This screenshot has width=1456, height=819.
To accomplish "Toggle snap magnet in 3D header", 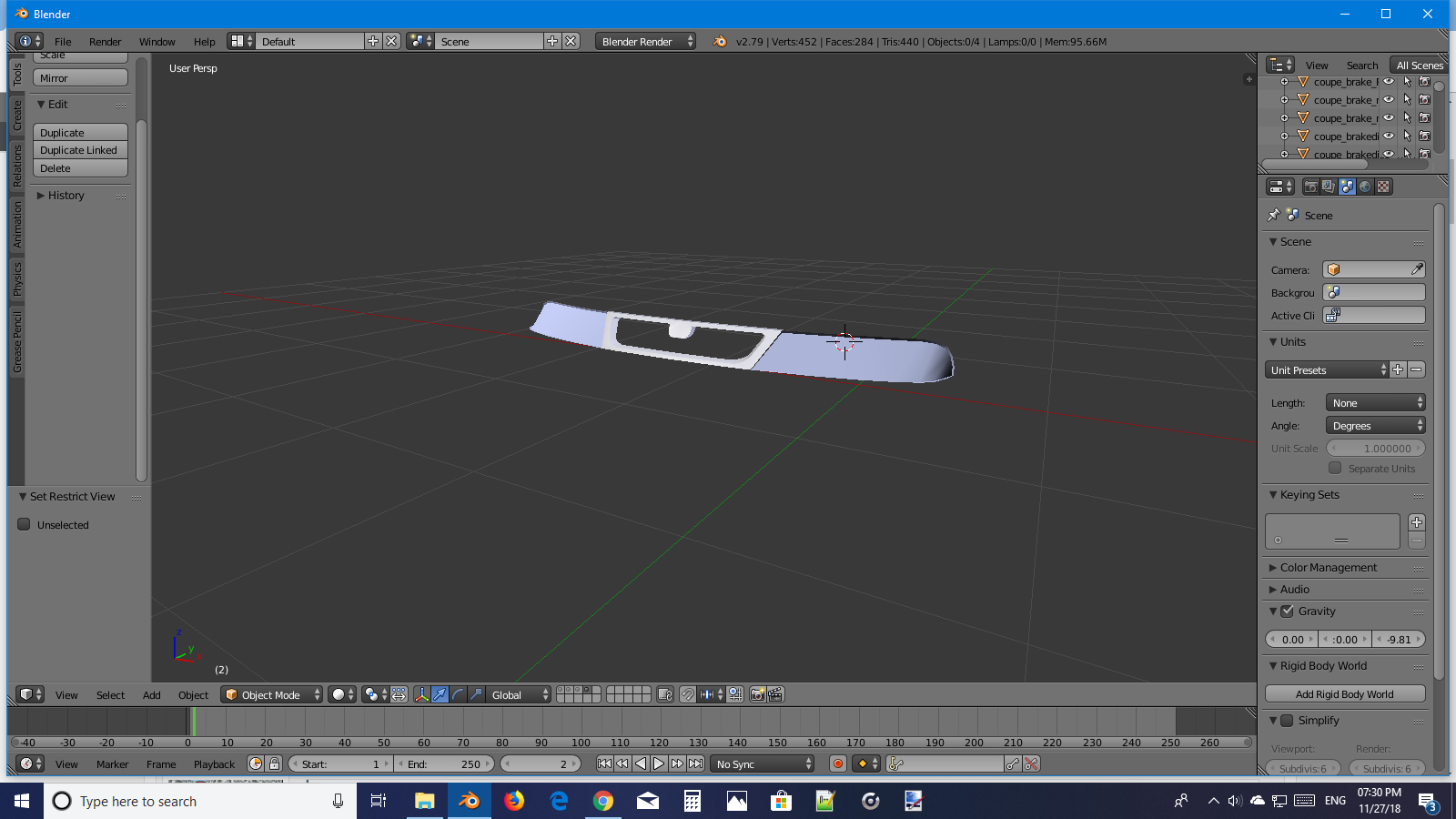I will click(x=688, y=694).
